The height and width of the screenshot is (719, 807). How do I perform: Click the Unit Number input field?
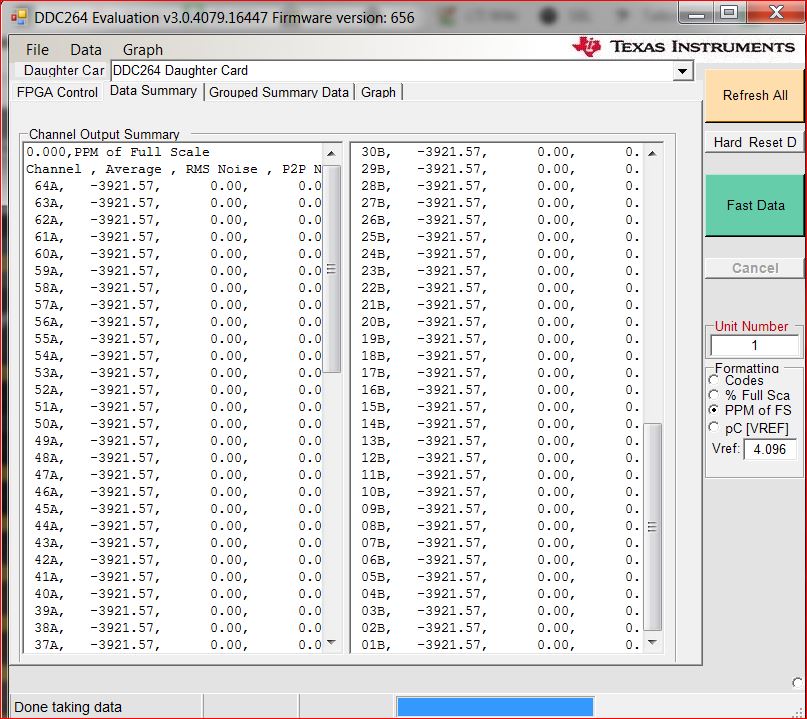(x=755, y=345)
